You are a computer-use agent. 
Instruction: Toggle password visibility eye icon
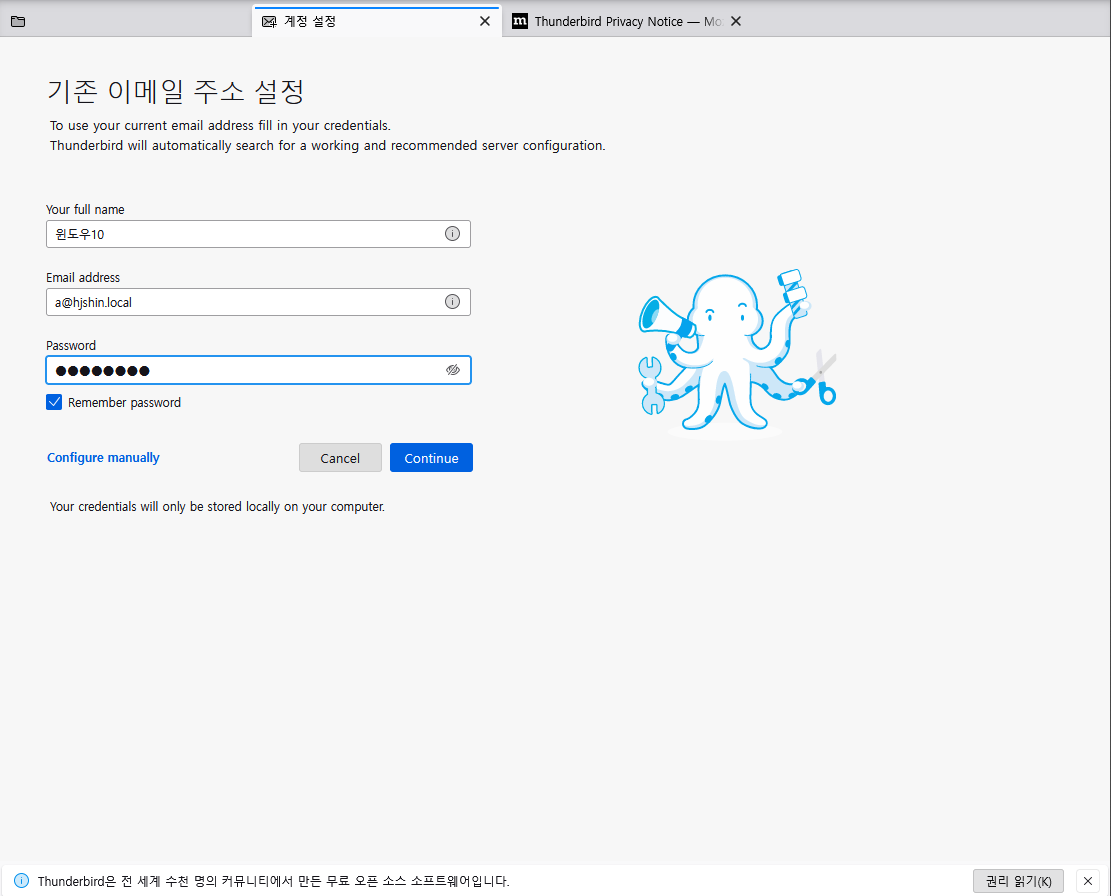coord(453,370)
